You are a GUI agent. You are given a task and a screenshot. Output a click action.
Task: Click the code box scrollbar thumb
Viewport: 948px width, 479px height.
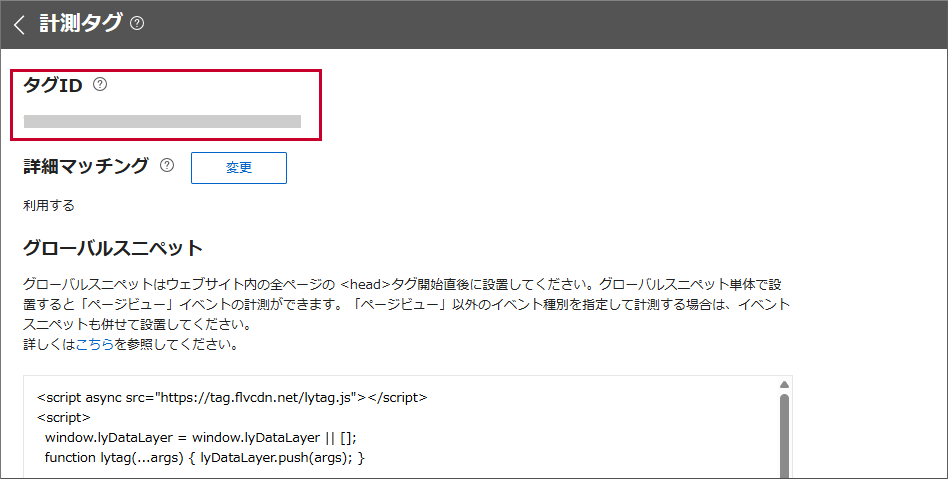tap(784, 435)
